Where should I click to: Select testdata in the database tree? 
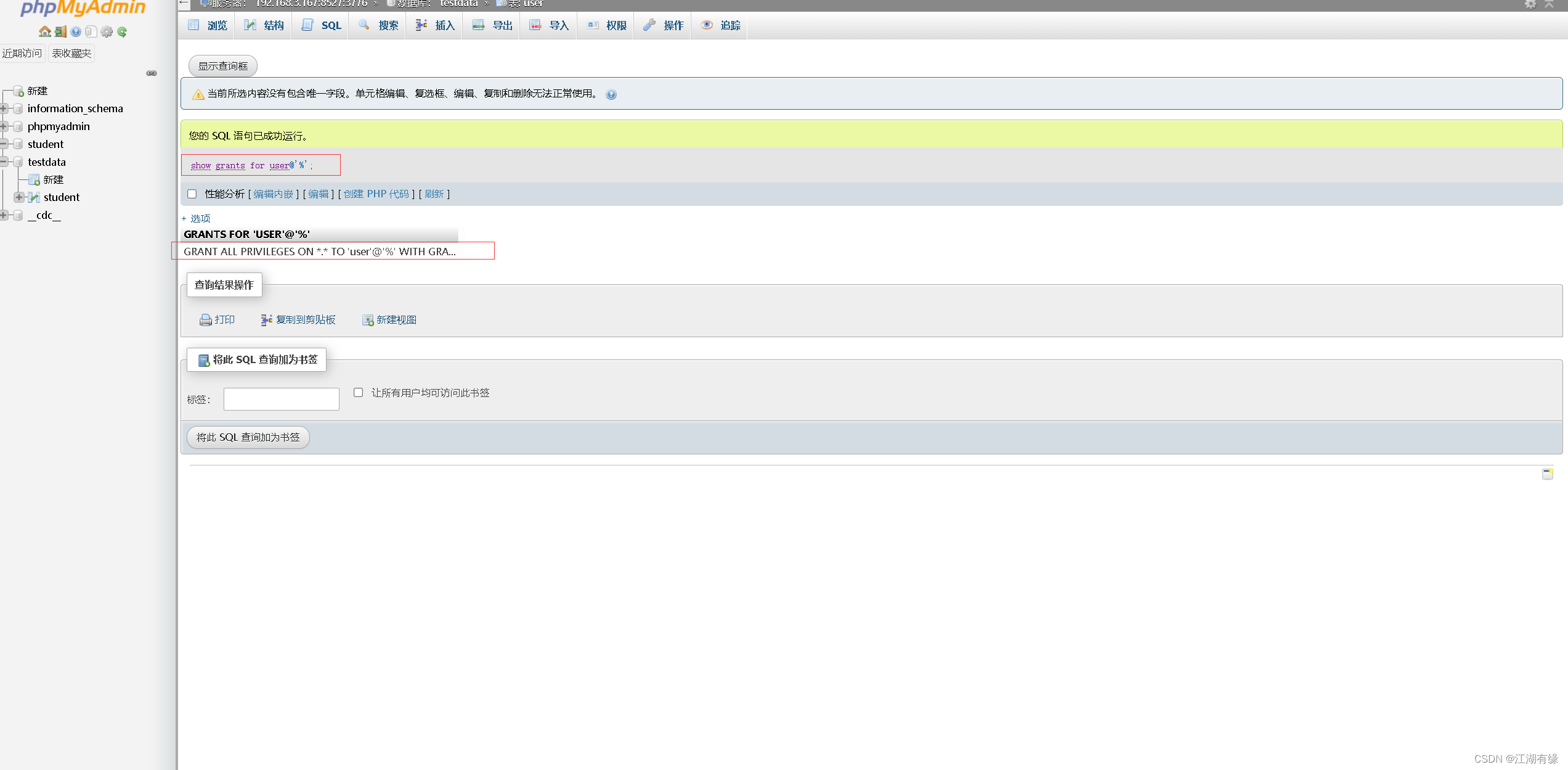click(x=47, y=162)
